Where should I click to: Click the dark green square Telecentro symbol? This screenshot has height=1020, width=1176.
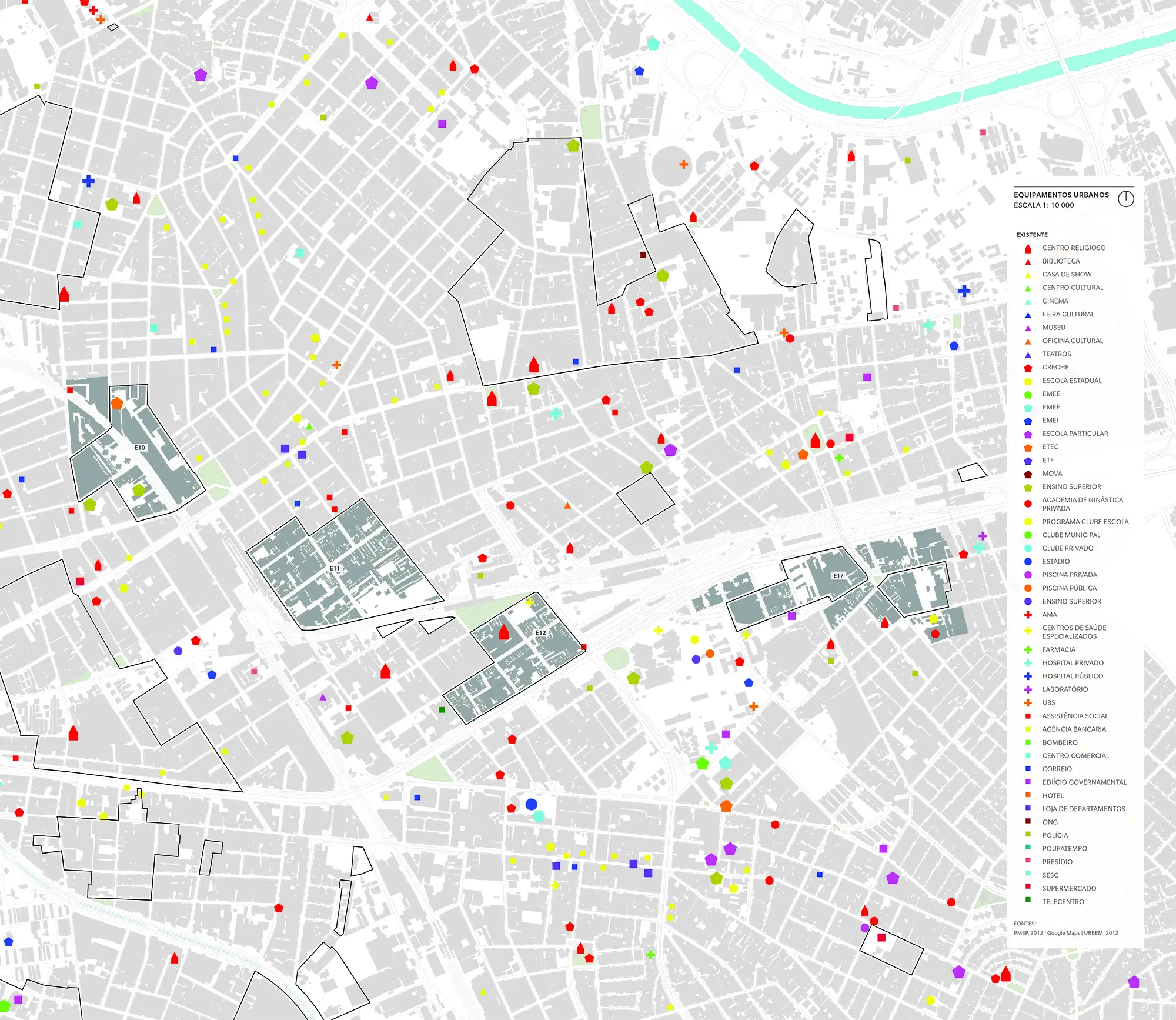[x=1028, y=899]
